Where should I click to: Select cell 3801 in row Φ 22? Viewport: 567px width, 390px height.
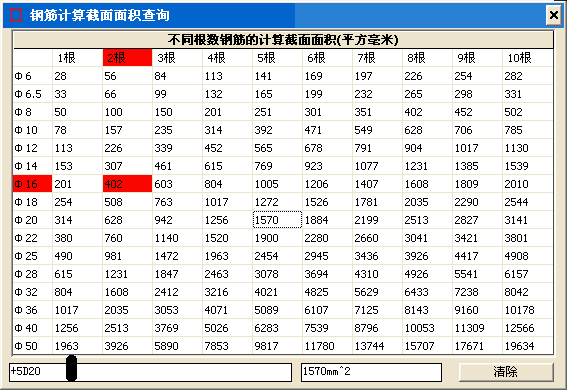coord(528,238)
